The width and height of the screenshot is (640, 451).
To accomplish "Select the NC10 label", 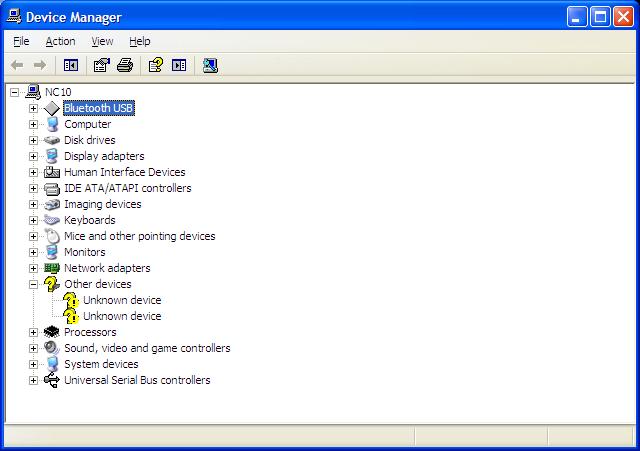I will coord(58,92).
